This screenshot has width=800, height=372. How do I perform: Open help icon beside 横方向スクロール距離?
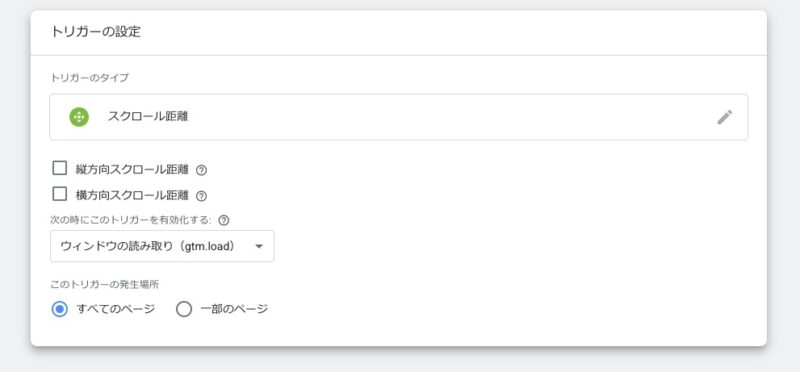(x=202, y=196)
